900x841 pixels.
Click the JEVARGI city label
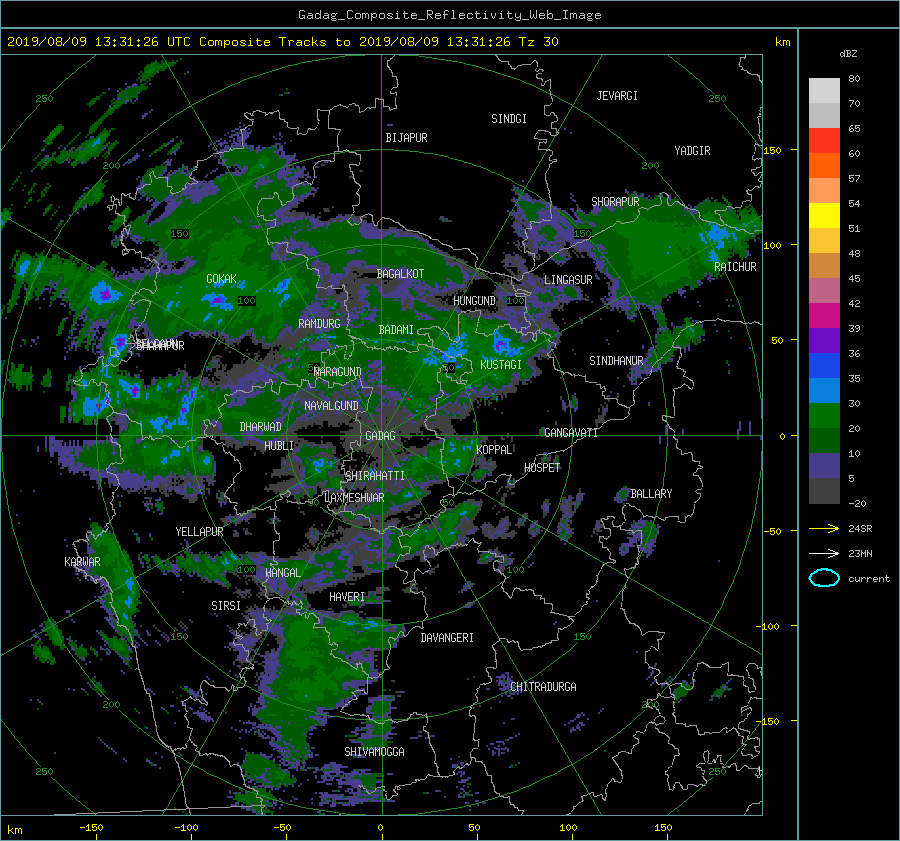coord(617,96)
